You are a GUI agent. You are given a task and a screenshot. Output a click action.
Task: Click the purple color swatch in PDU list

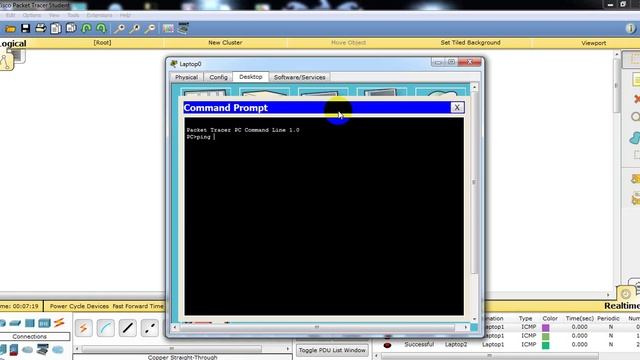[x=545, y=327]
